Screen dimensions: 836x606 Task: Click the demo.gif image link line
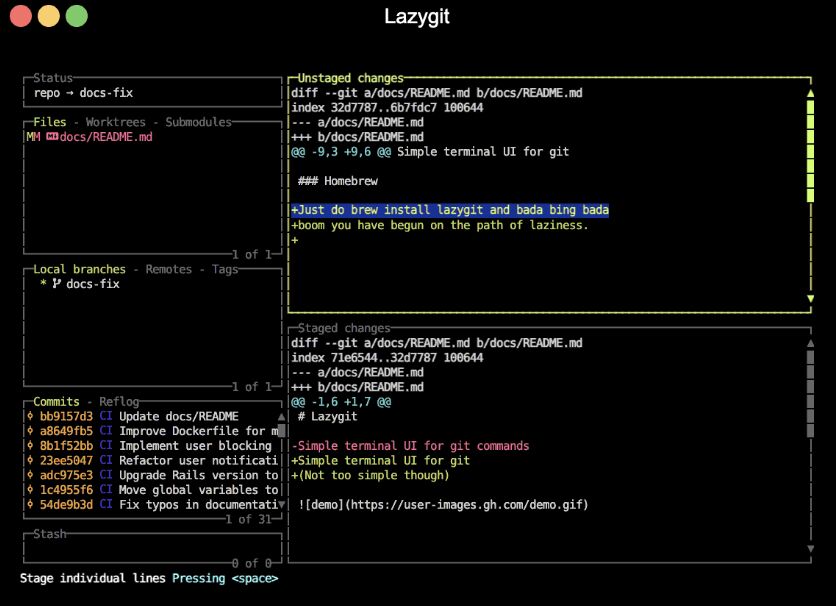point(443,504)
